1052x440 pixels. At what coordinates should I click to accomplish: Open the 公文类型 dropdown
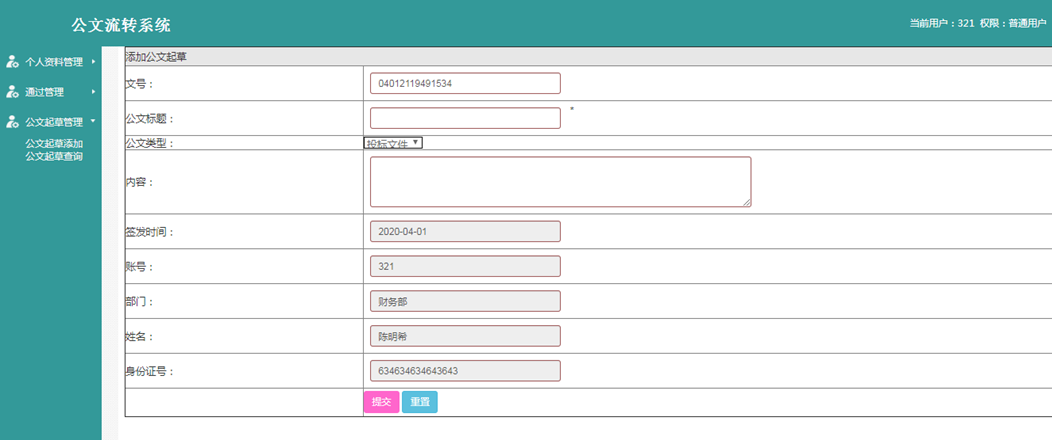393,143
